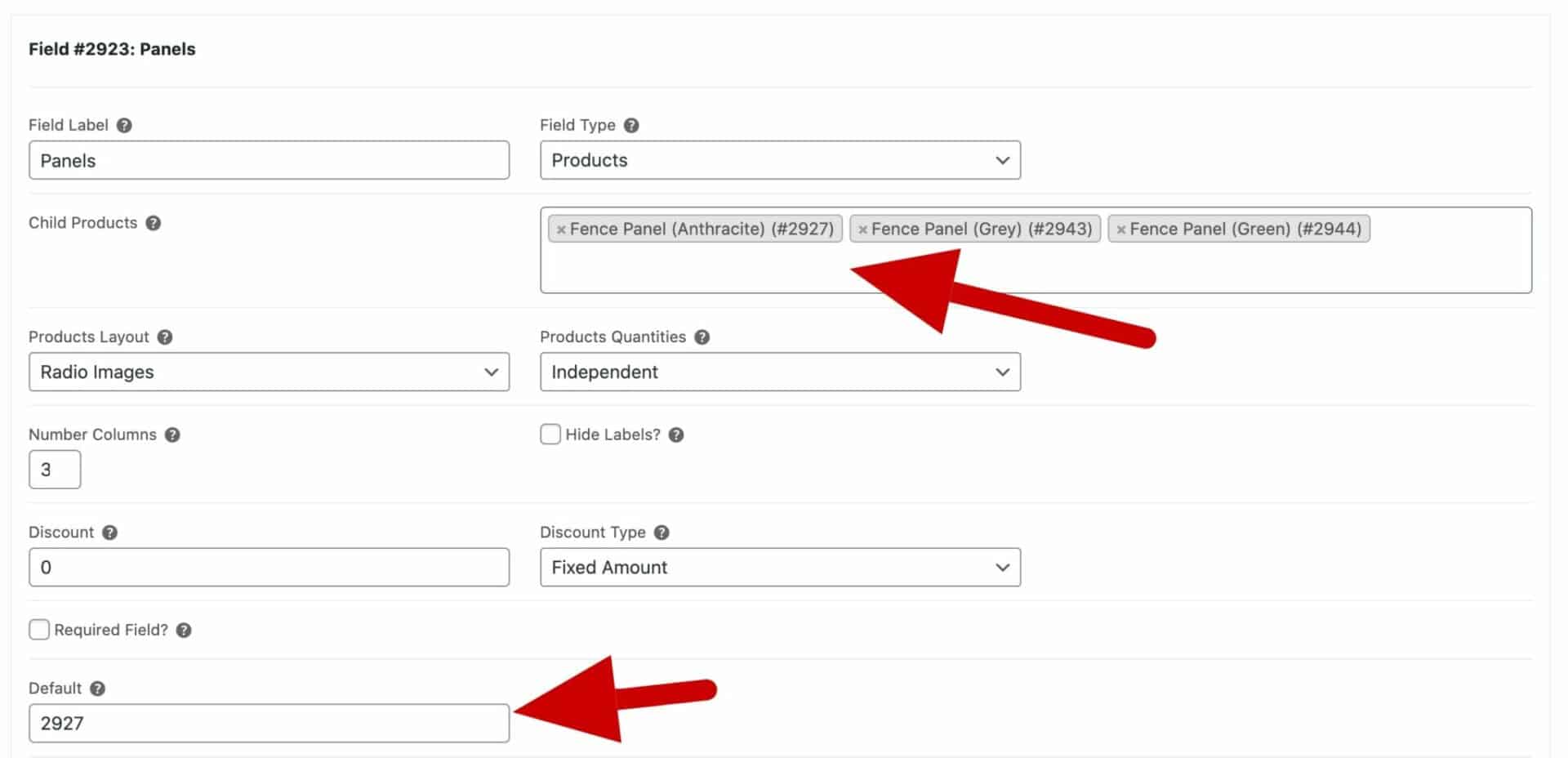Show help for Products Quantities
Screen dimensions: 1568x758
click(702, 337)
